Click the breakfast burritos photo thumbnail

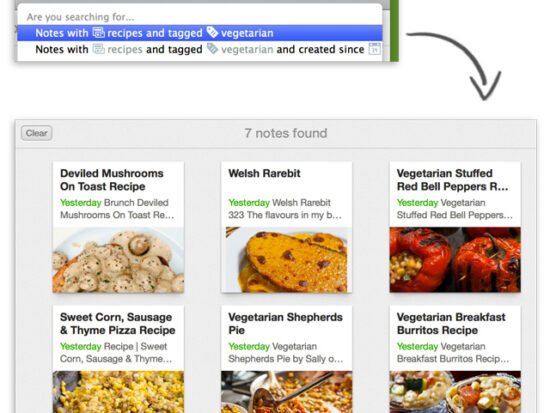[455, 392]
